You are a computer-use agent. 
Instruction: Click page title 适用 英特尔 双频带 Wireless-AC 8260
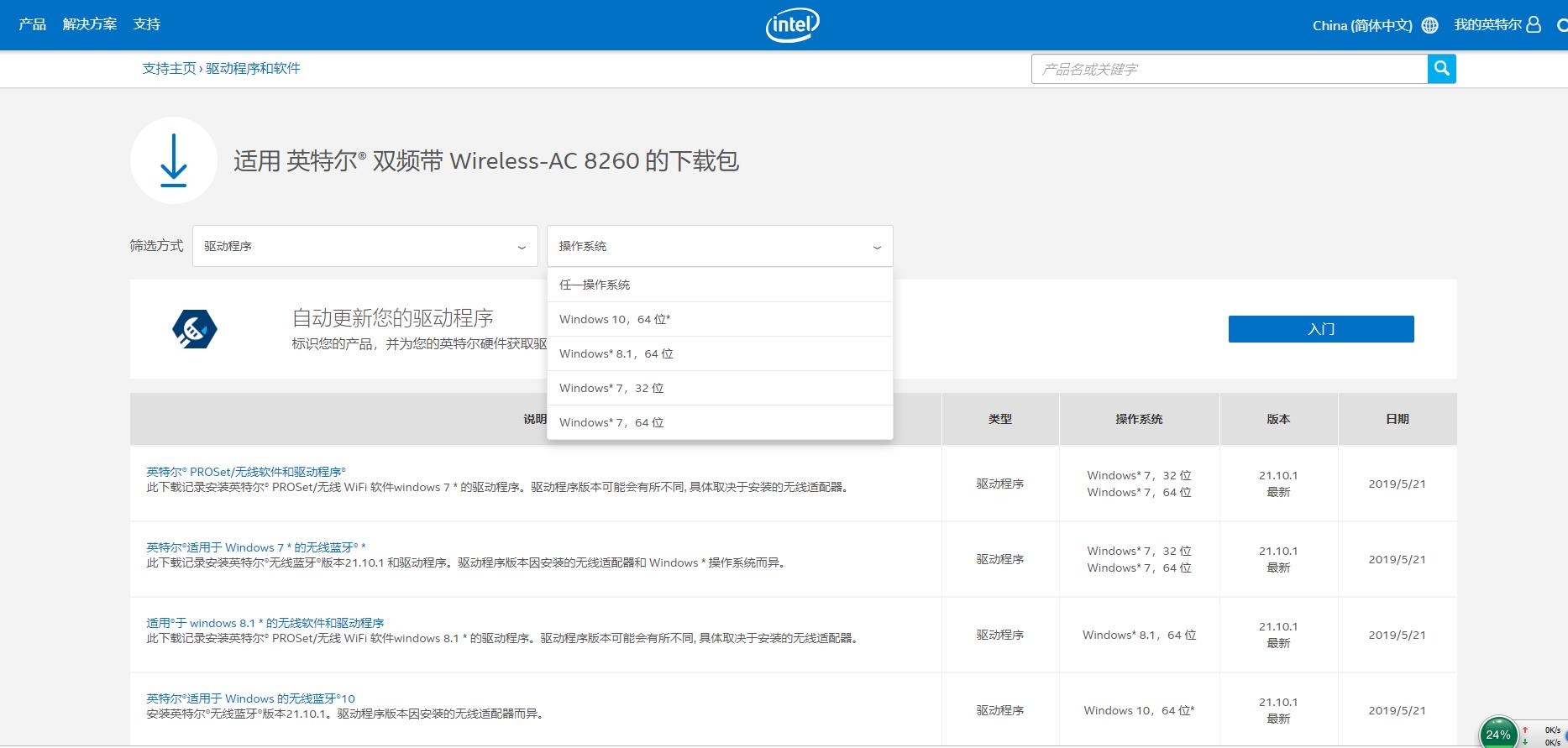[486, 161]
